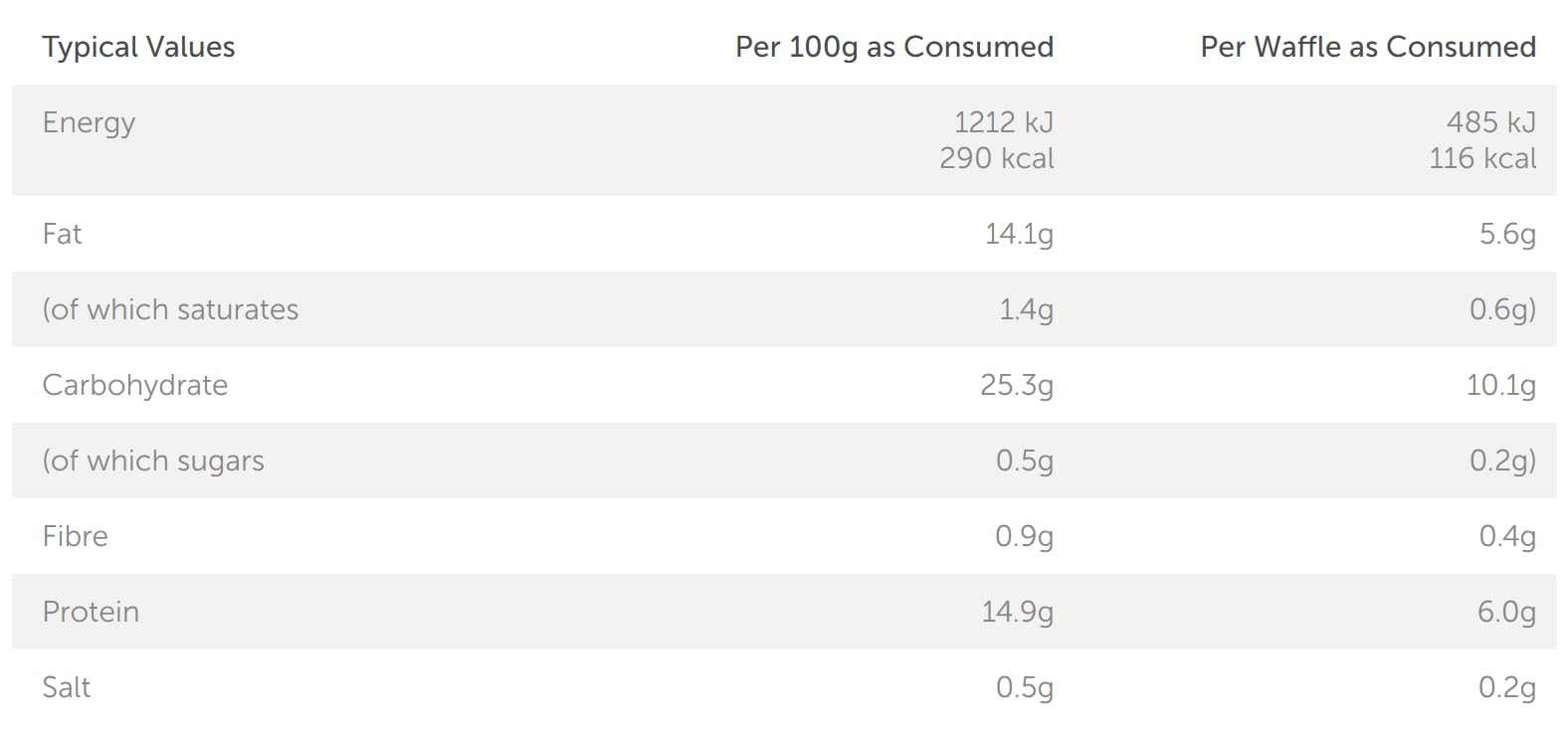Viewport: 1568px width, 738px height.
Task: Click the 116 kcal per waffle value
Action: click(1481, 158)
